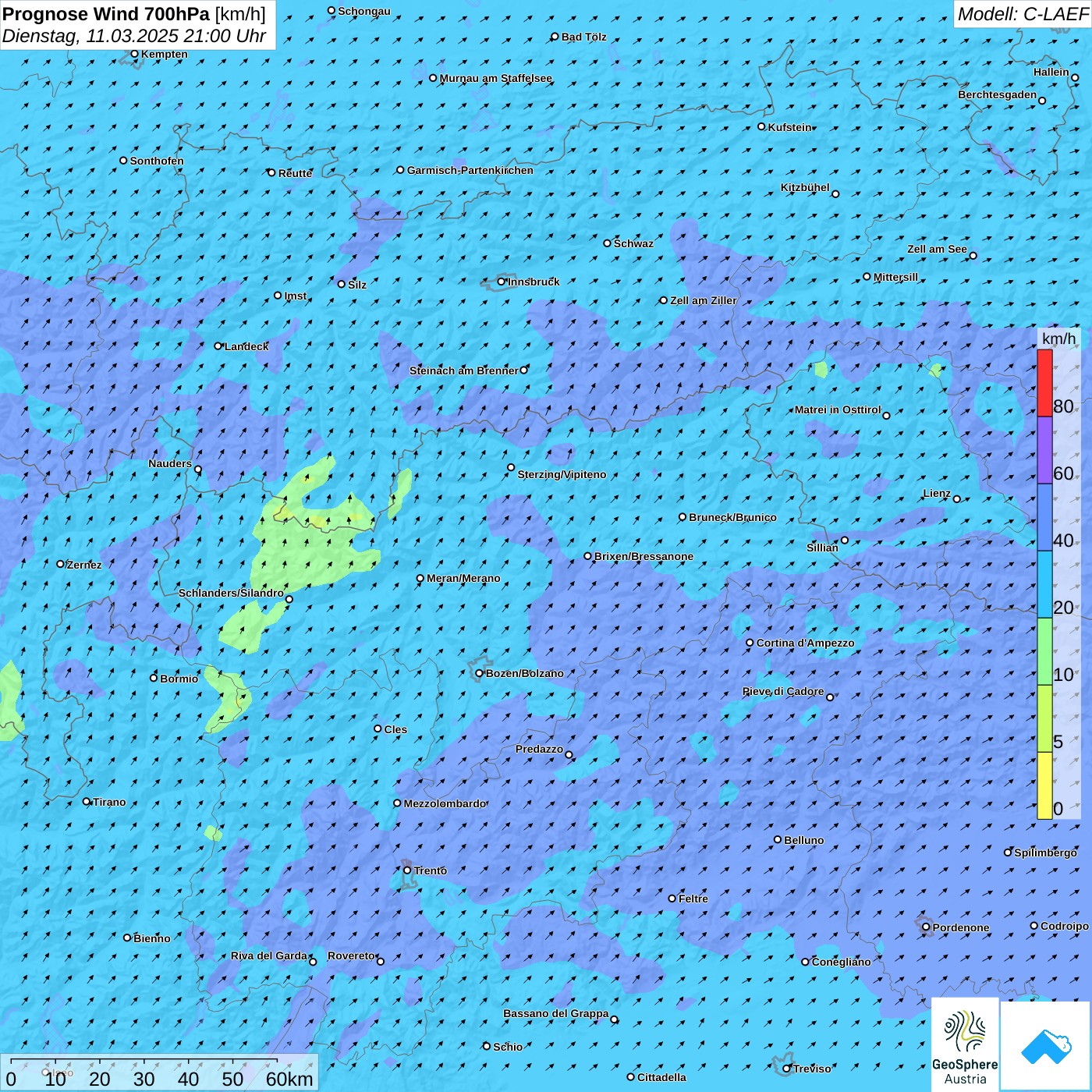Click the Sonthofen location dot
The width and height of the screenshot is (1092, 1092).
(x=123, y=161)
